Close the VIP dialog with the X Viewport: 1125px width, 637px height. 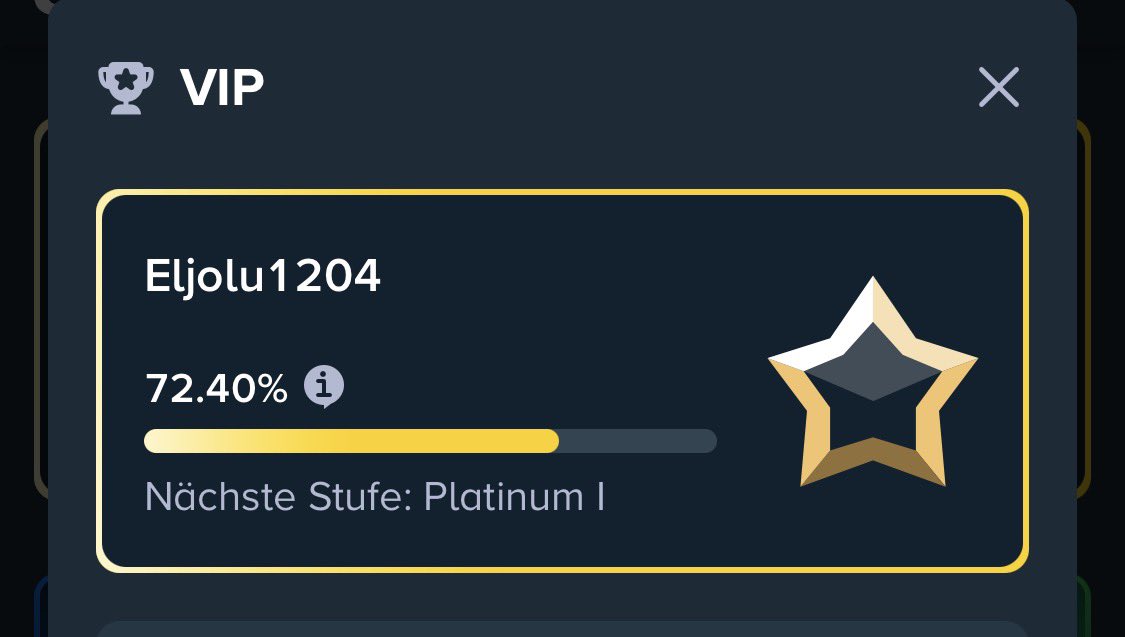tap(999, 87)
